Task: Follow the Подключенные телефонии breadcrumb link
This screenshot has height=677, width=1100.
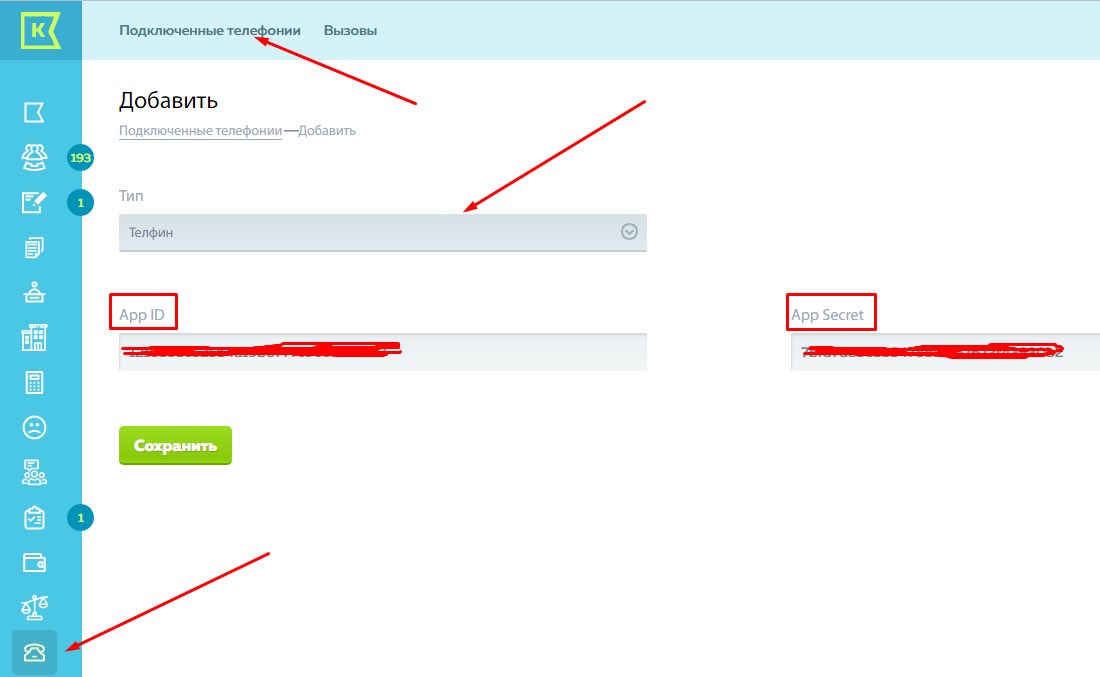Action: pyautogui.click(x=200, y=131)
